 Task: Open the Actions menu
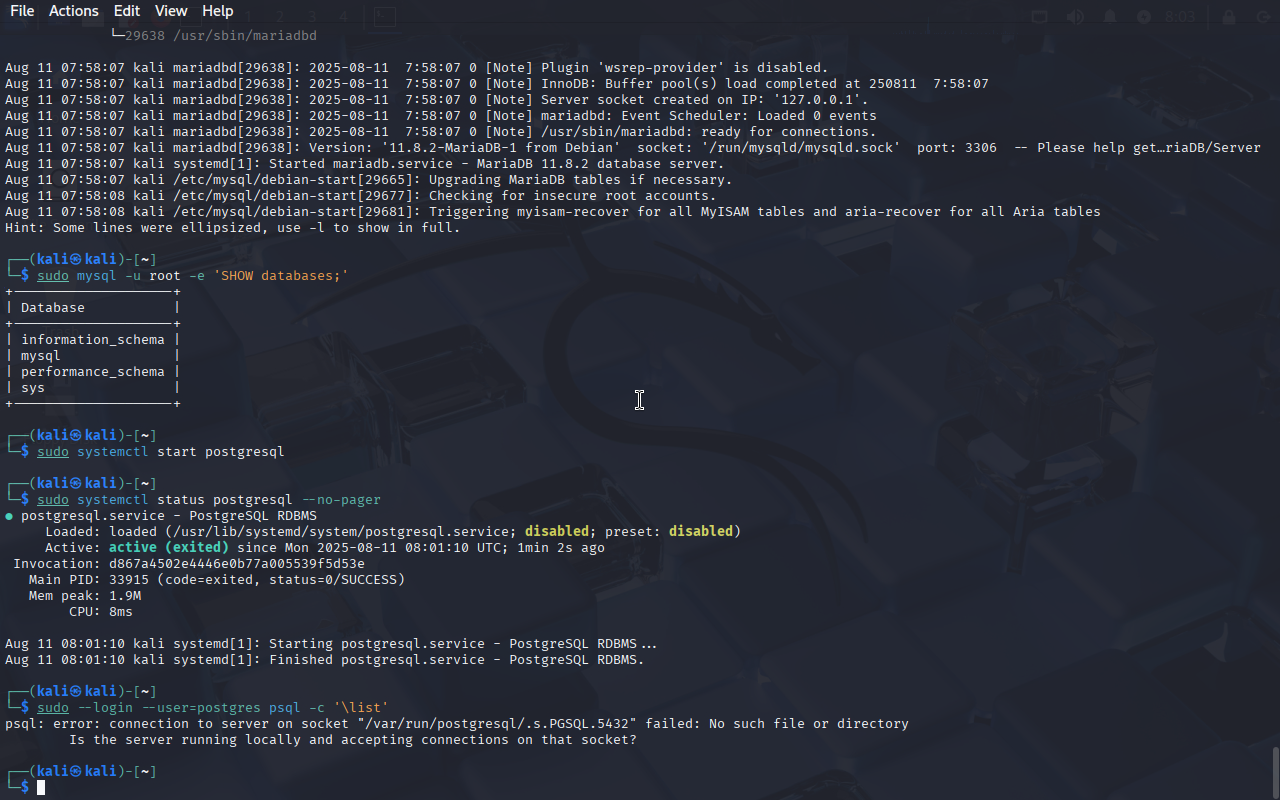74,11
